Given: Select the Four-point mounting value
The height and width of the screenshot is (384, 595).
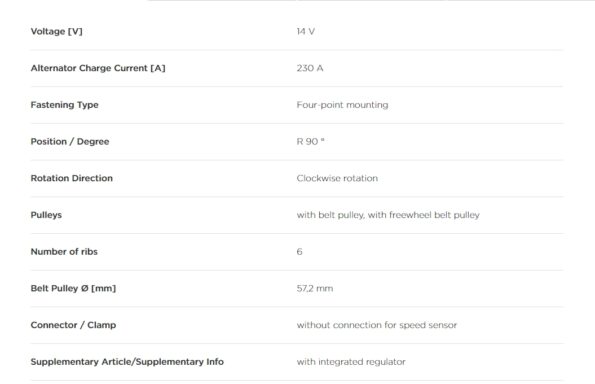Looking at the screenshot, I should (x=342, y=105).
